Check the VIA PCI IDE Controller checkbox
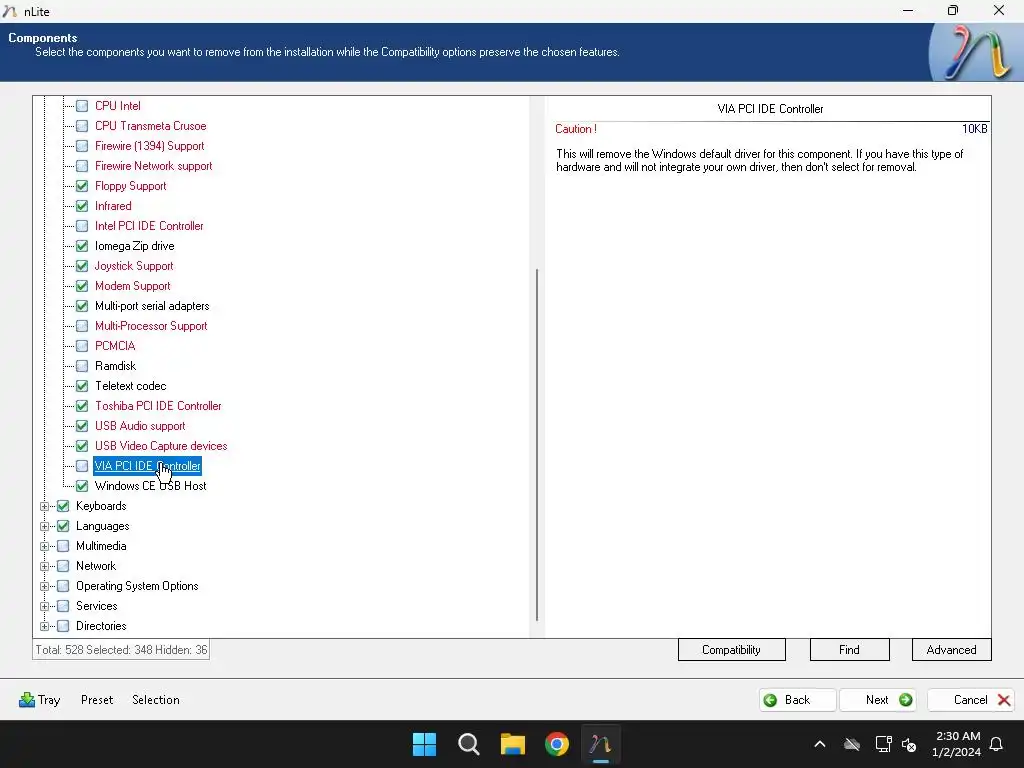This screenshot has height=768, width=1024. click(x=82, y=466)
